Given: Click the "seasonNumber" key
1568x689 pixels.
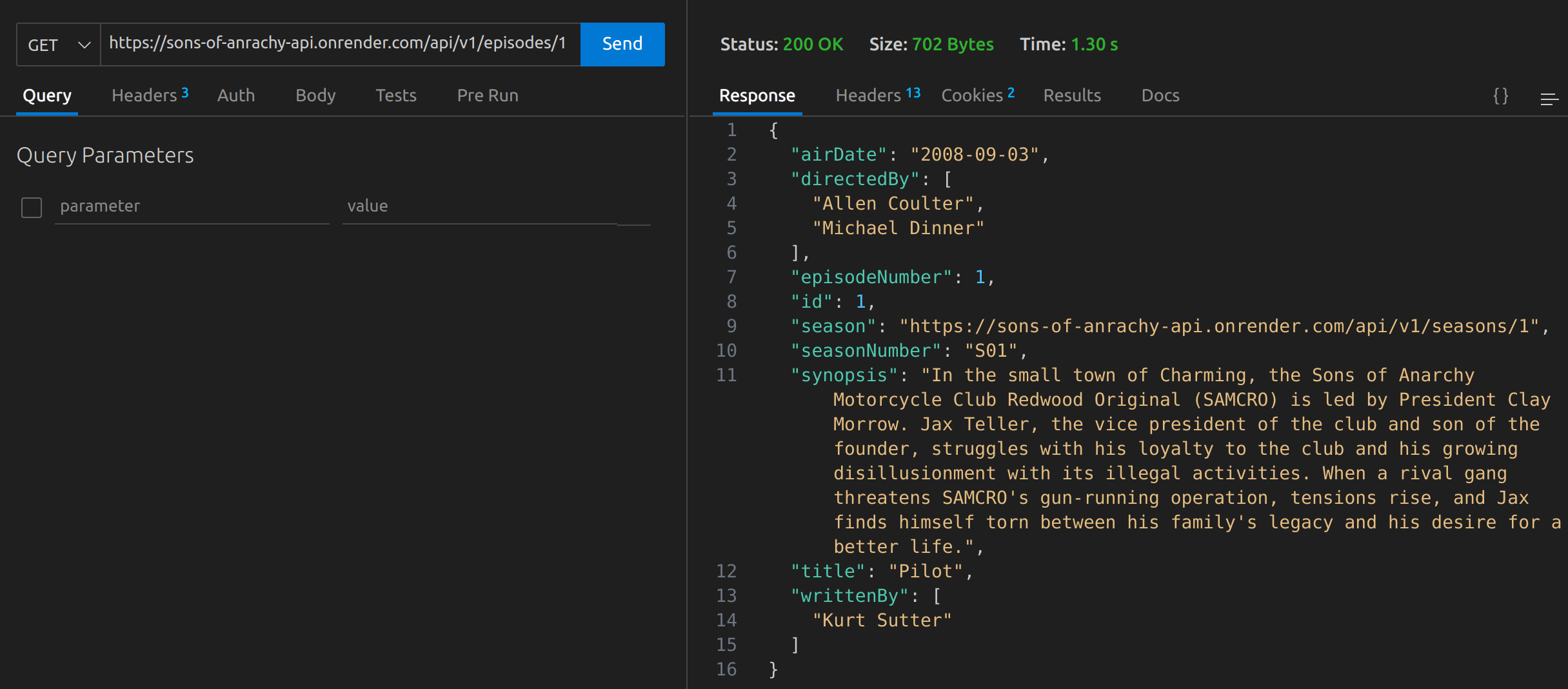Looking at the screenshot, I should pyautogui.click(x=866, y=351).
